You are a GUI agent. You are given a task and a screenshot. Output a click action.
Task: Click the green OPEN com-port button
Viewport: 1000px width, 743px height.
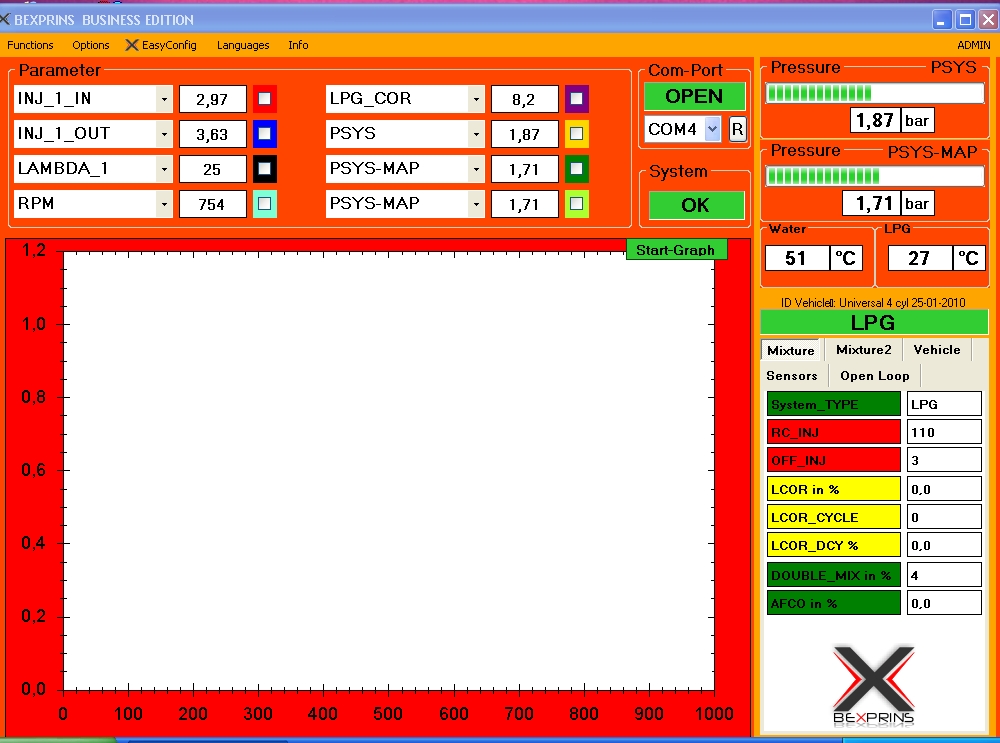[694, 96]
